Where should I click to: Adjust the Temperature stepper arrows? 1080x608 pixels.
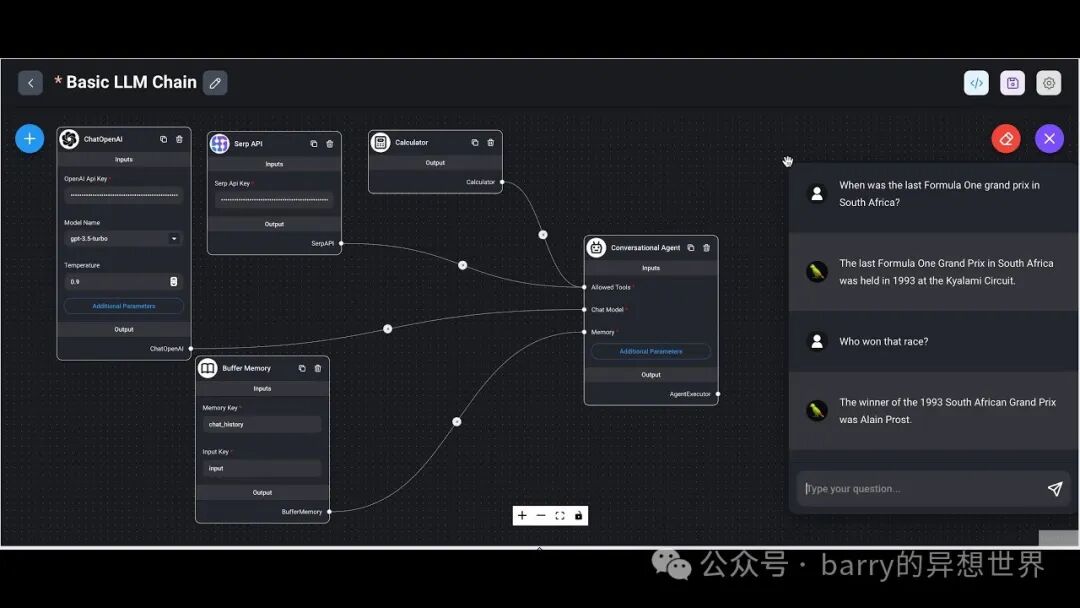coord(174,282)
